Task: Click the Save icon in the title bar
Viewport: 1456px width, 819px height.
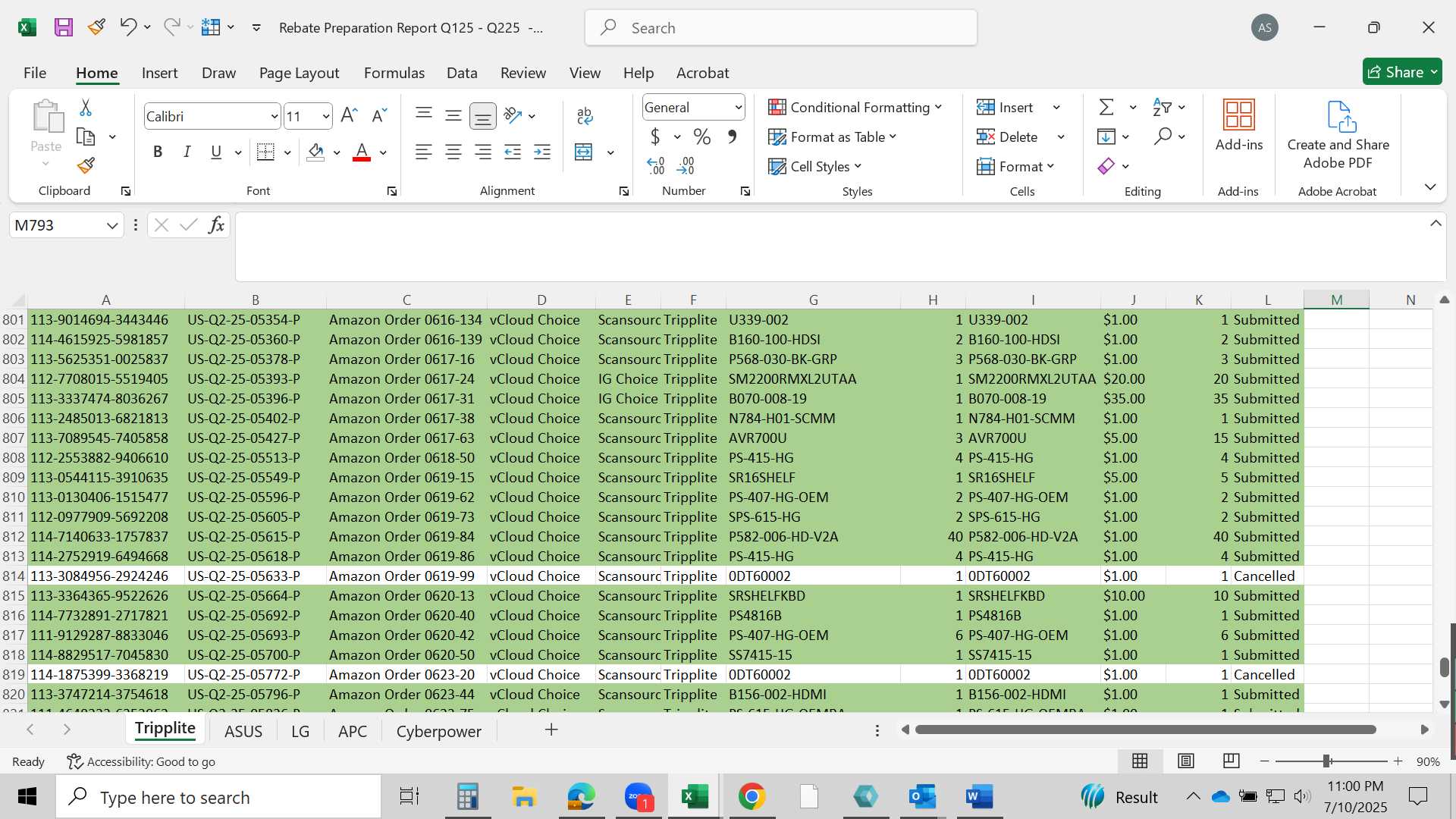Action: (x=64, y=27)
